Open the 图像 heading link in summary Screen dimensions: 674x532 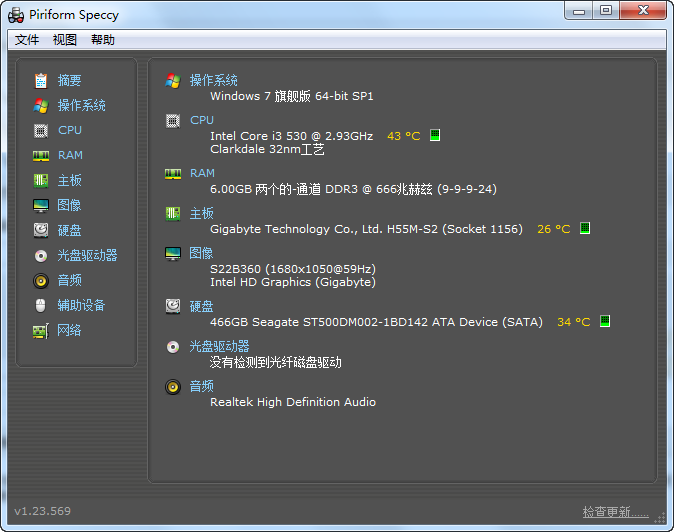click(202, 254)
